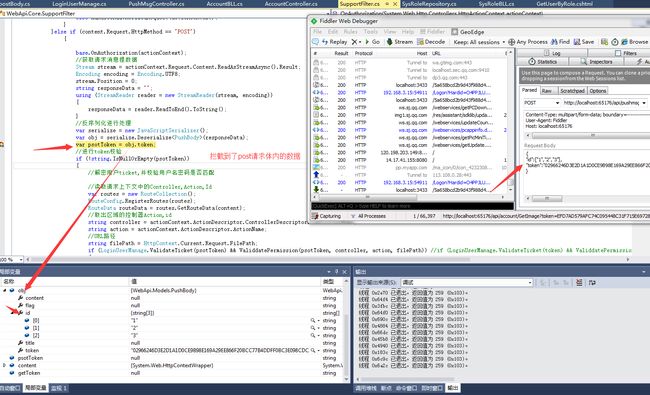Open the Output panel window options dropdown
The image size is (650, 395).
[x=644, y=272]
